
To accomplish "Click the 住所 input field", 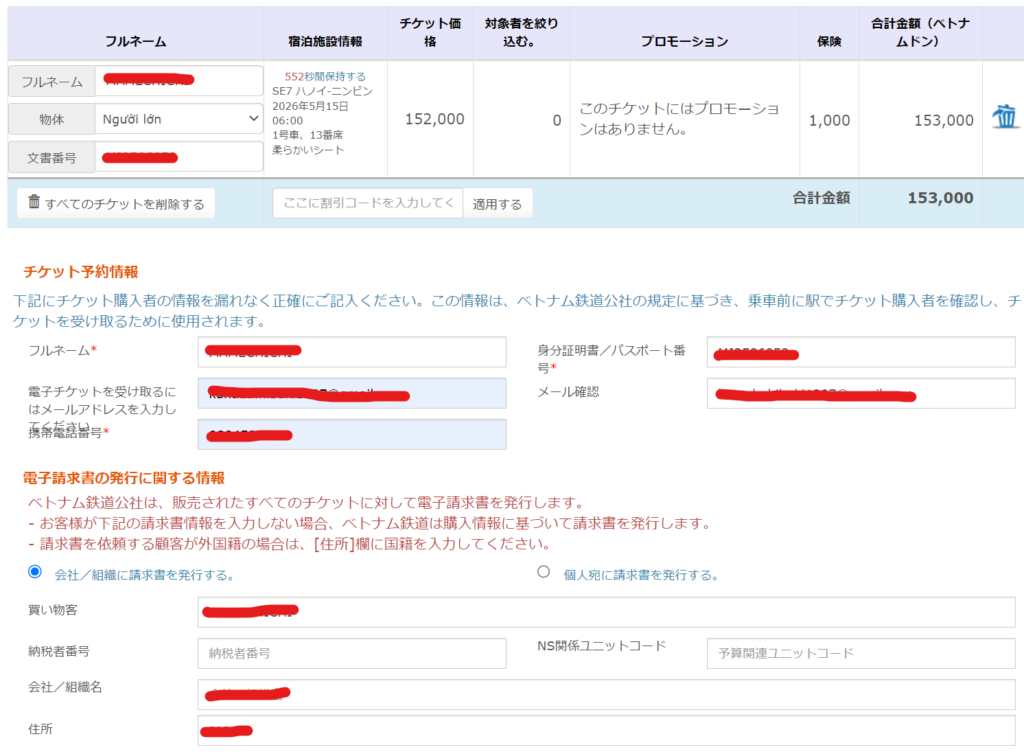I will point(605,730).
